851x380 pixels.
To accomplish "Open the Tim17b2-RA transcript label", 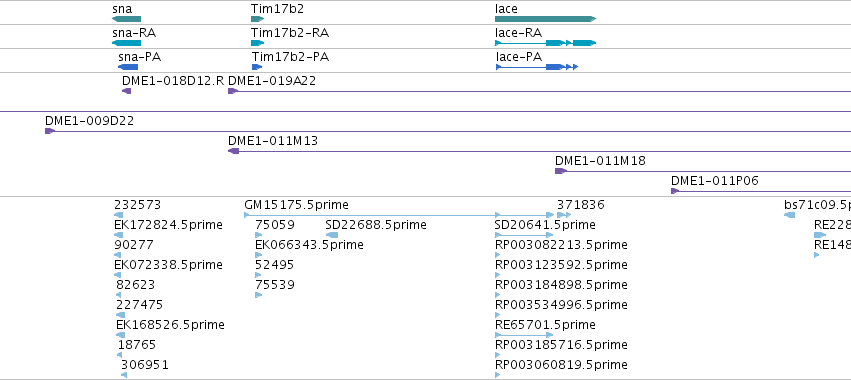I will point(290,33).
